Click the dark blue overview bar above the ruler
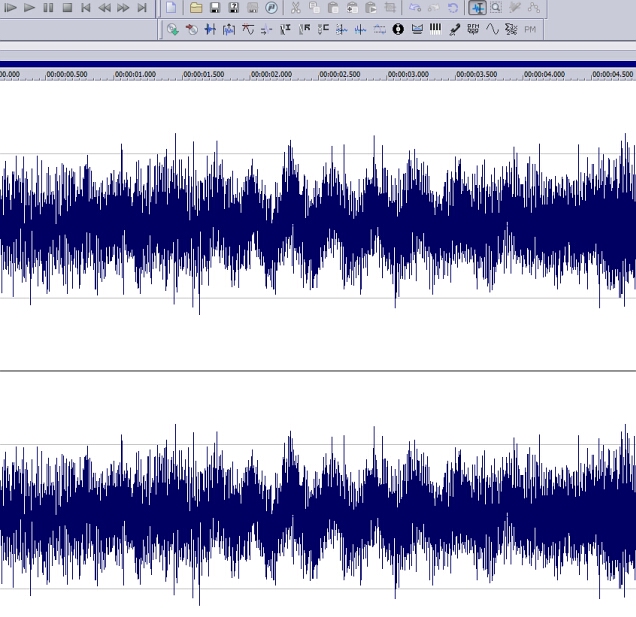 tap(318, 64)
